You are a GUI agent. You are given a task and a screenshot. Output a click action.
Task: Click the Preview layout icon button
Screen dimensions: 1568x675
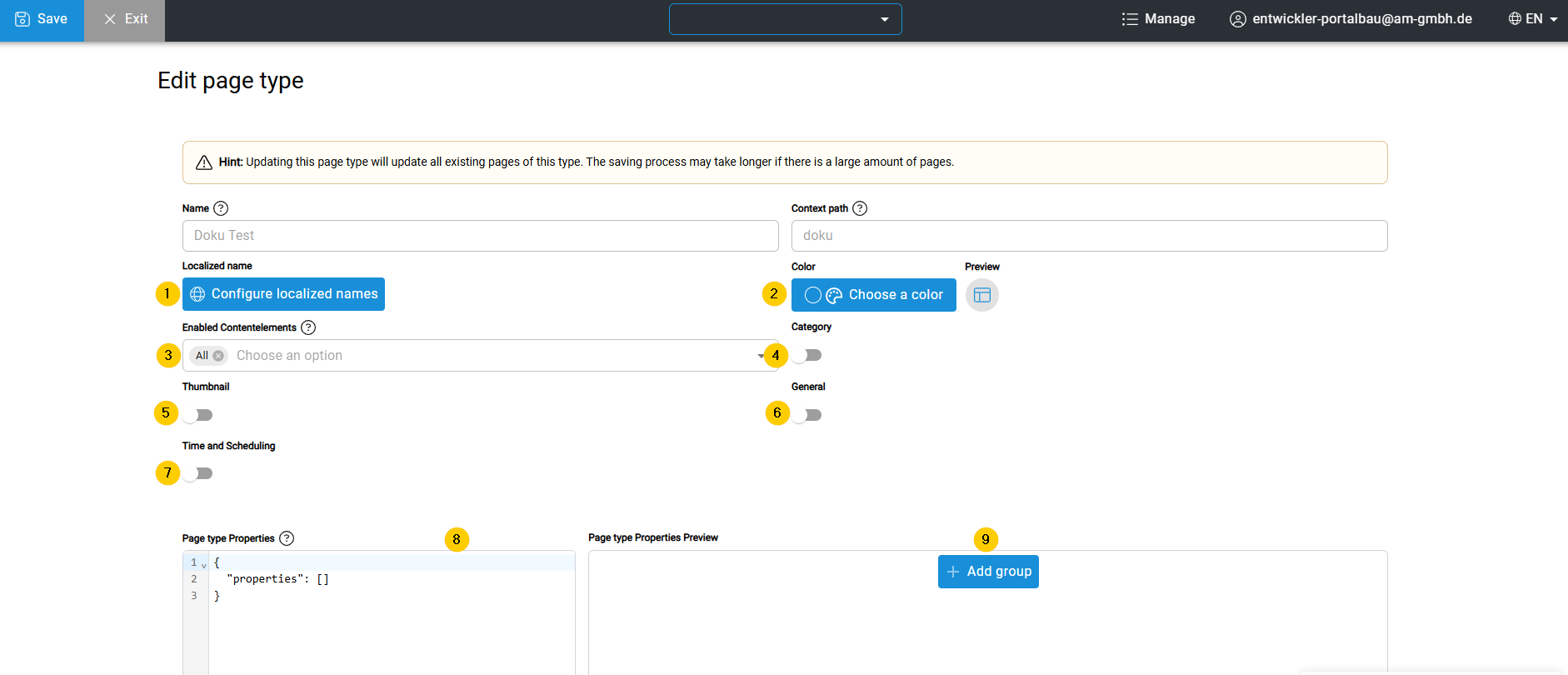981,295
